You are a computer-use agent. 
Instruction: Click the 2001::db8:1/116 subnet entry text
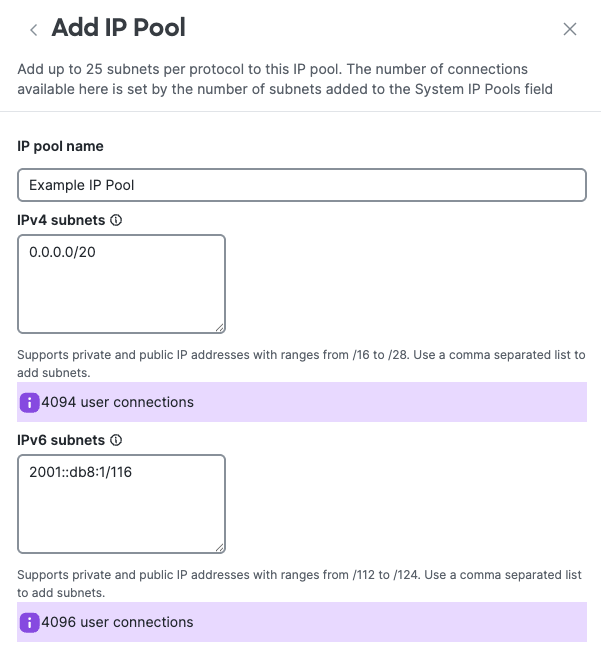81,472
